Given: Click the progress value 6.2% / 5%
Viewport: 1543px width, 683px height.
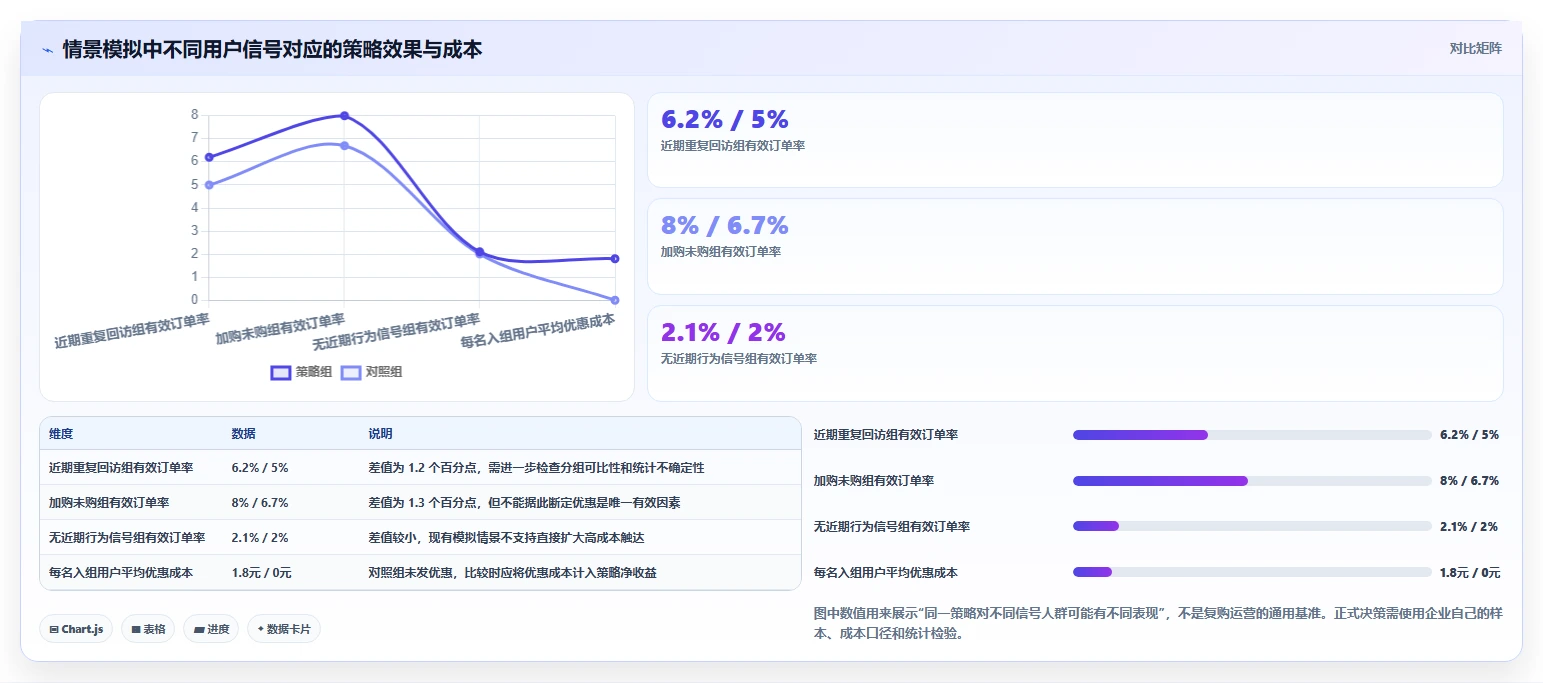Looking at the screenshot, I should pyautogui.click(x=1469, y=435).
